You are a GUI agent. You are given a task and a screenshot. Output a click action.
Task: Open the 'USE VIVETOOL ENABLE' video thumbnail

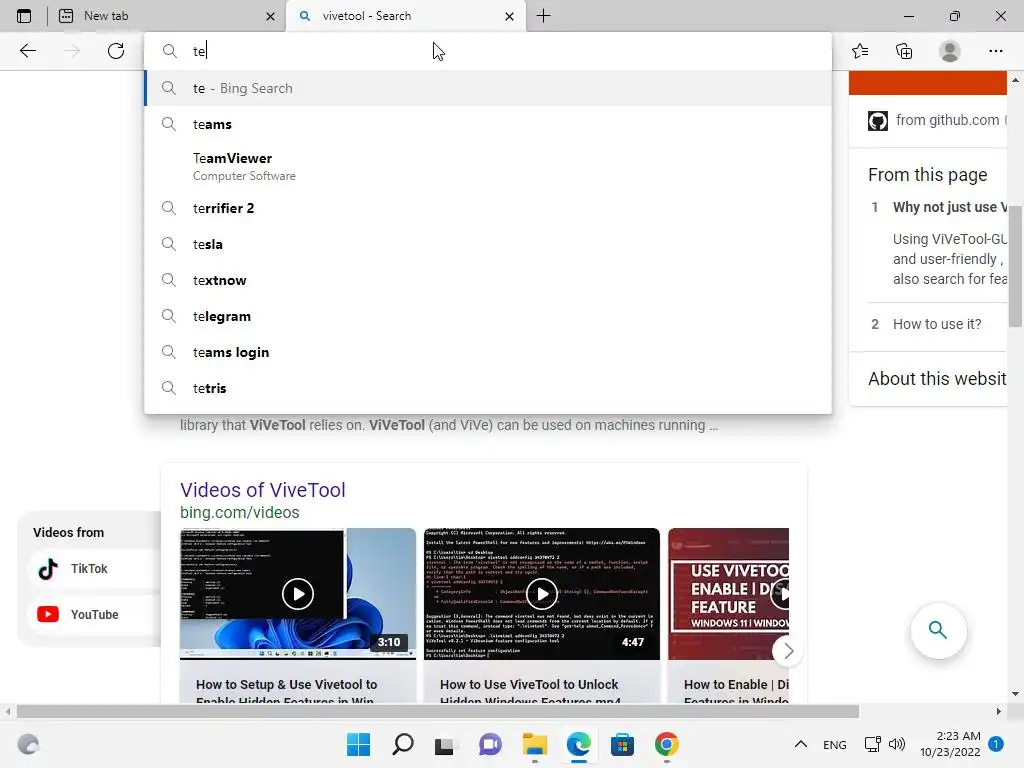[x=729, y=594]
